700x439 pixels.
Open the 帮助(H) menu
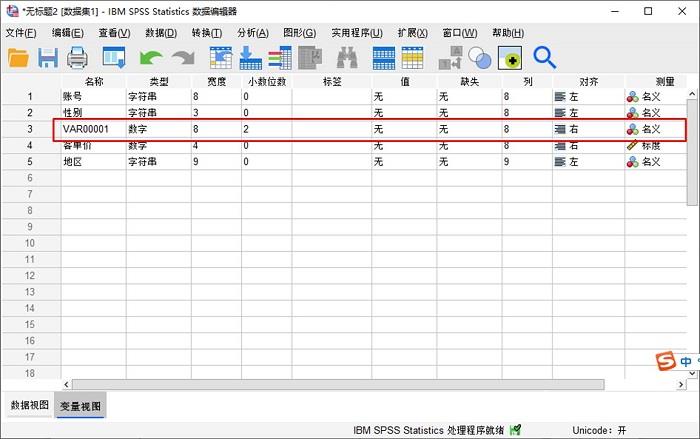click(508, 33)
